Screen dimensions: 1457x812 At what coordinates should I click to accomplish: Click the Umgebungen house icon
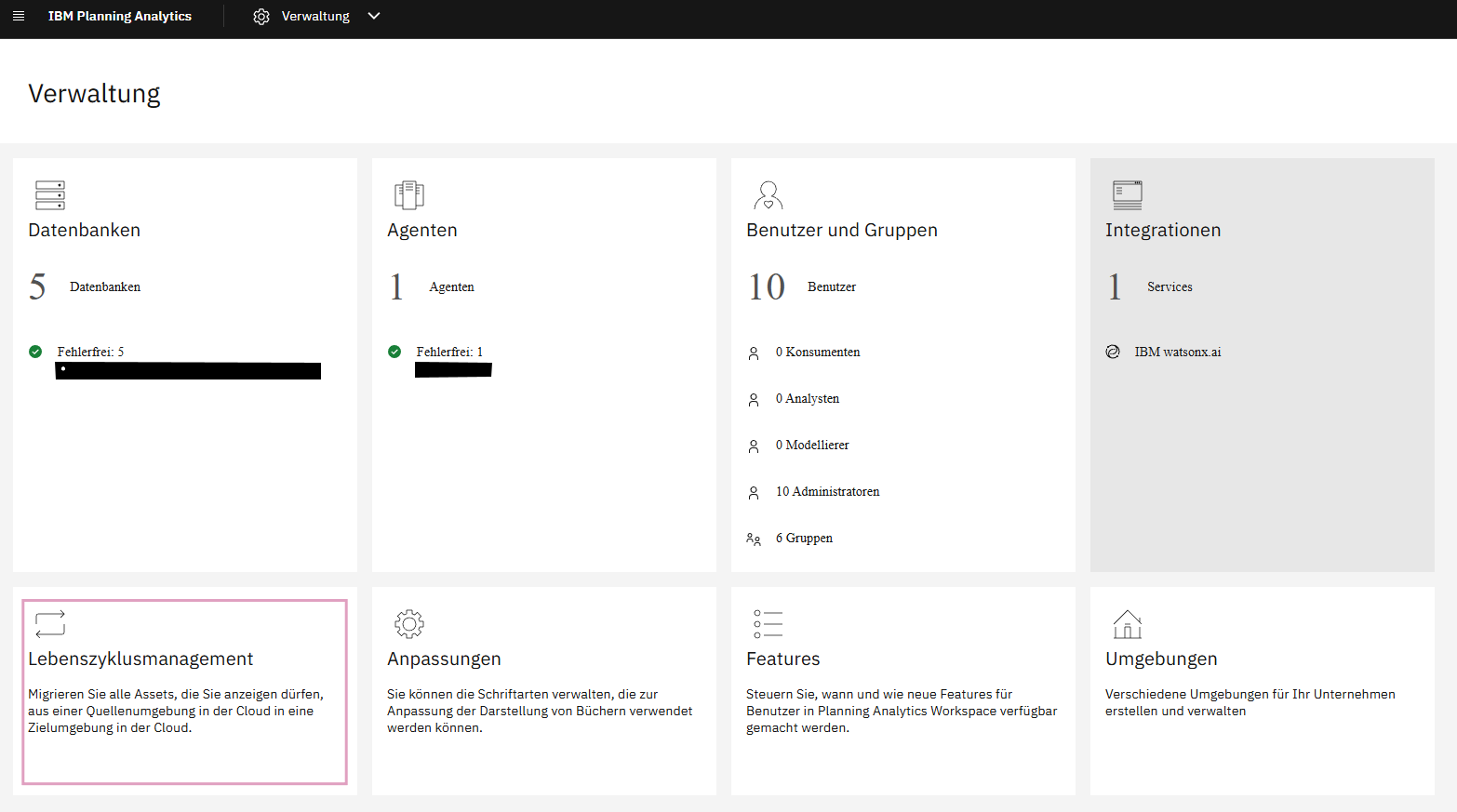(1127, 623)
